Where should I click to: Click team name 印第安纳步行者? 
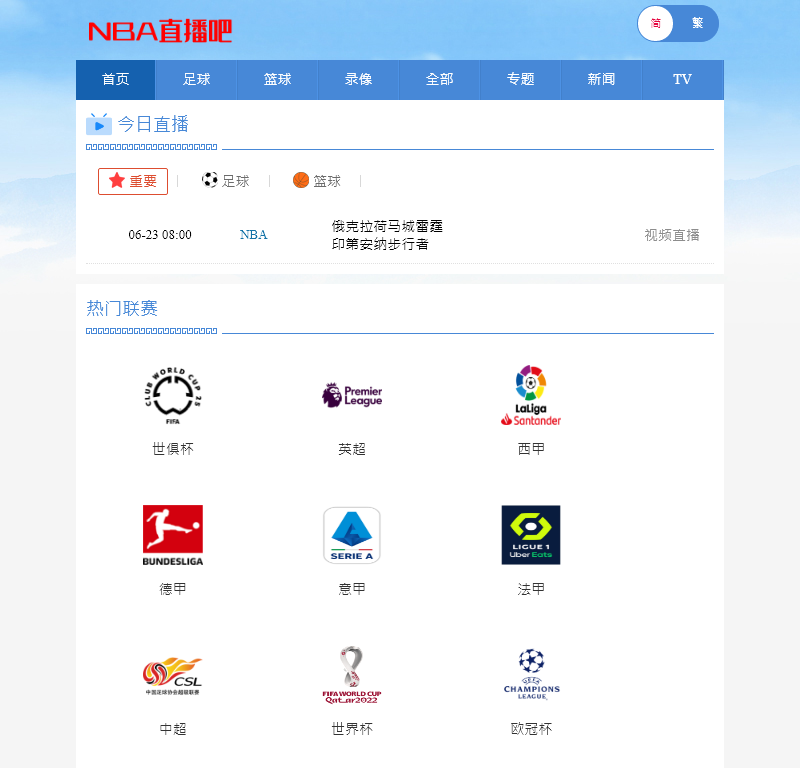[x=380, y=244]
